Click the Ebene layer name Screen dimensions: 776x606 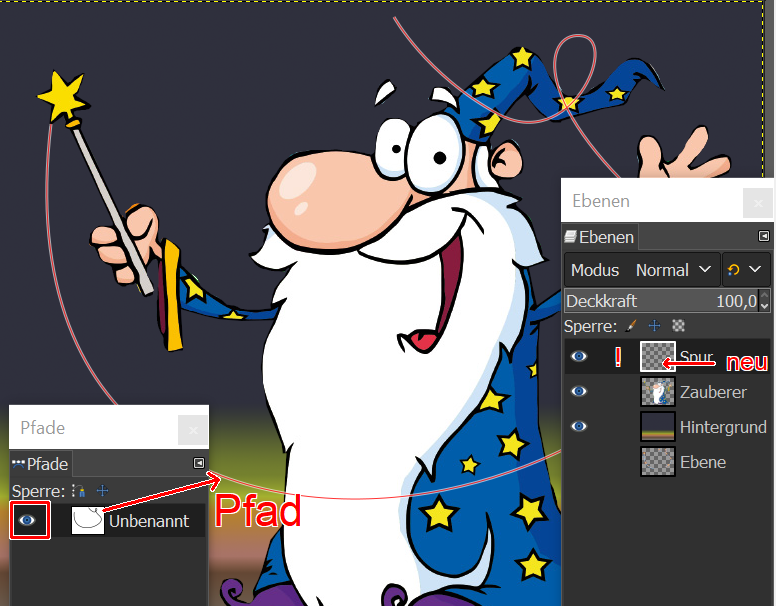(703, 462)
